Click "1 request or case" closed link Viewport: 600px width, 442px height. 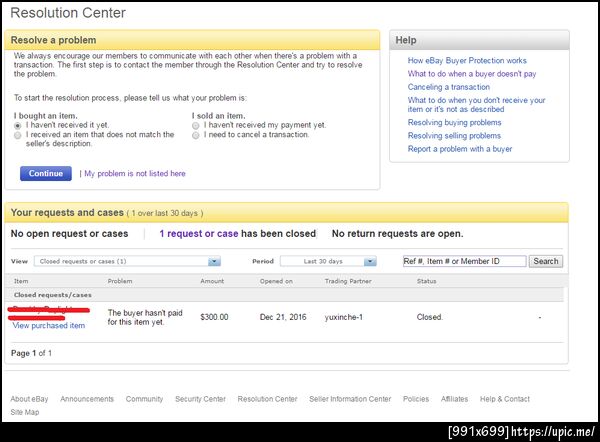(199, 234)
